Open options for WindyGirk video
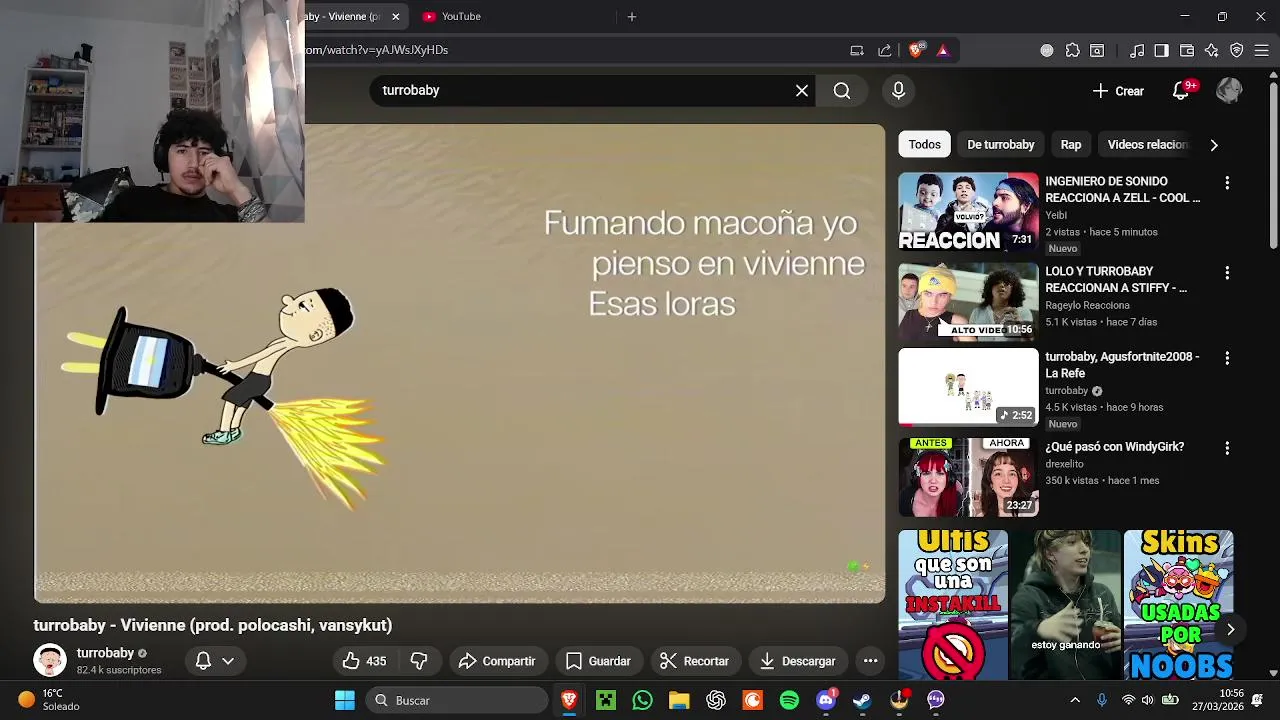 [x=1227, y=448]
